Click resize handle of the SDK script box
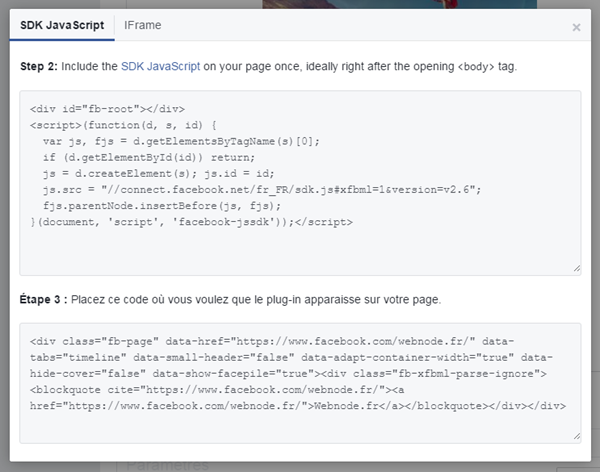 click(x=576, y=268)
